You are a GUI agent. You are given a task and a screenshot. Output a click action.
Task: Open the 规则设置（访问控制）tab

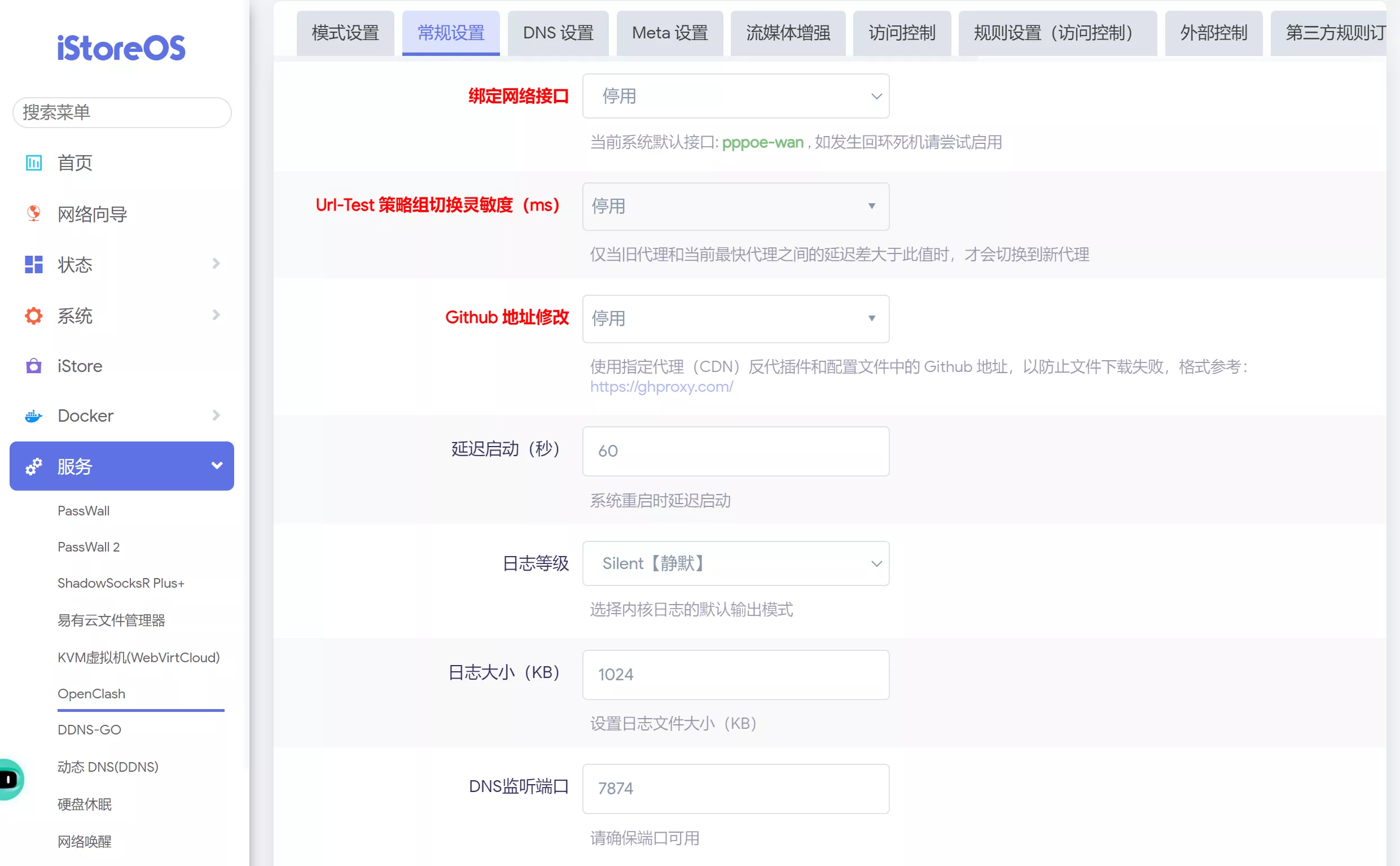[1057, 33]
